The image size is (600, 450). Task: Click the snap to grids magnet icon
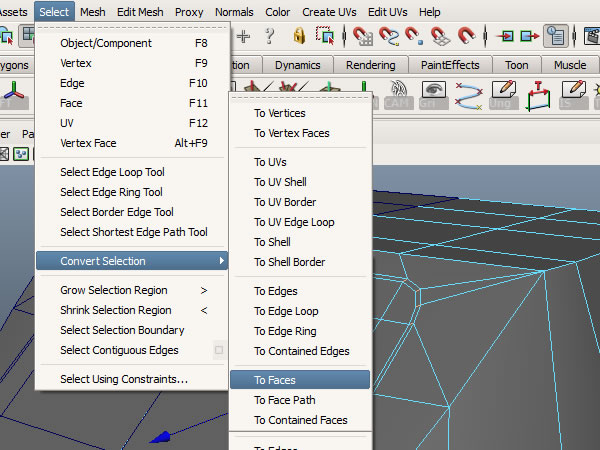coord(362,35)
